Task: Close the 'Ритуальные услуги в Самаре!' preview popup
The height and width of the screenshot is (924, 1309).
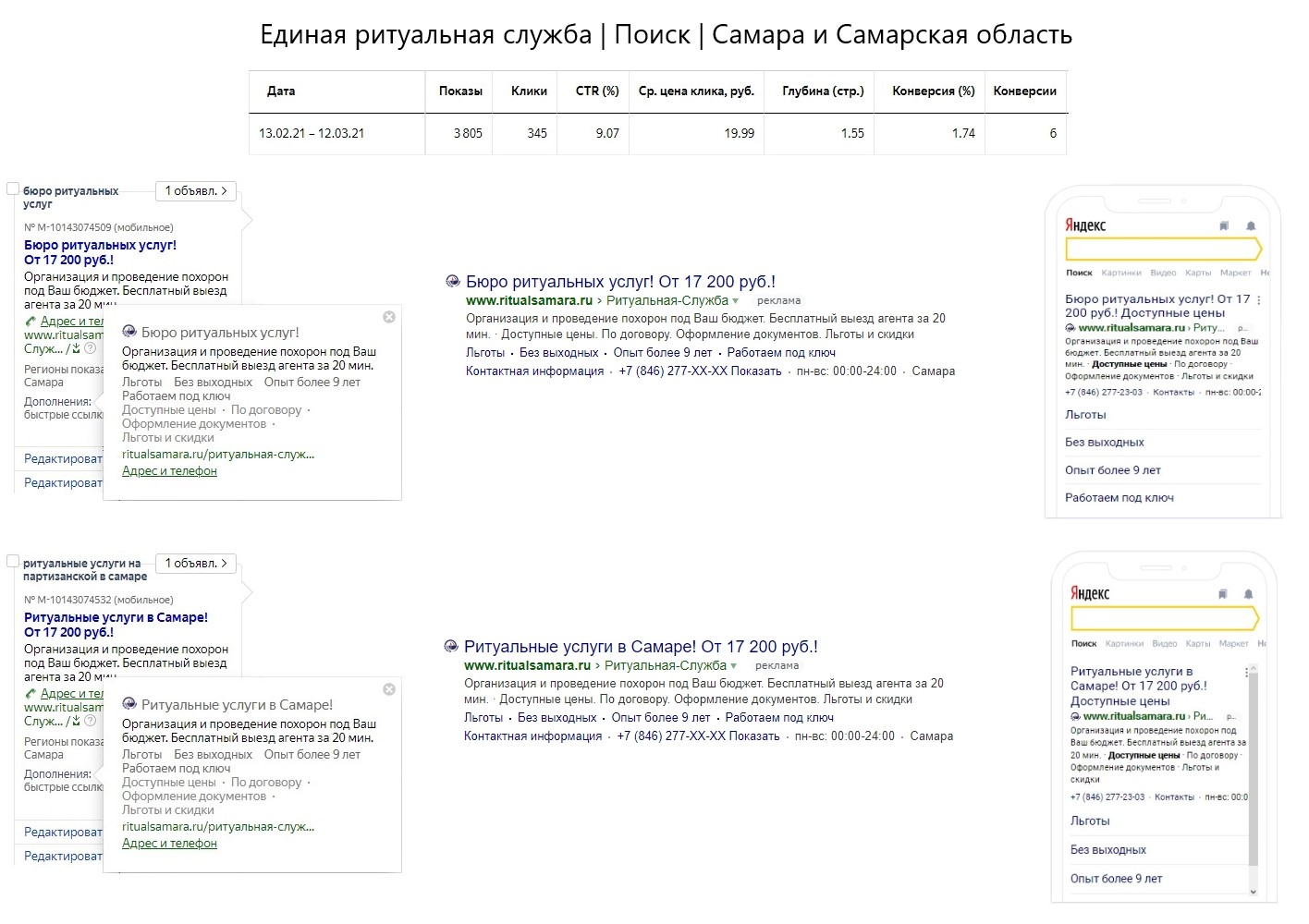Action: coord(389,689)
